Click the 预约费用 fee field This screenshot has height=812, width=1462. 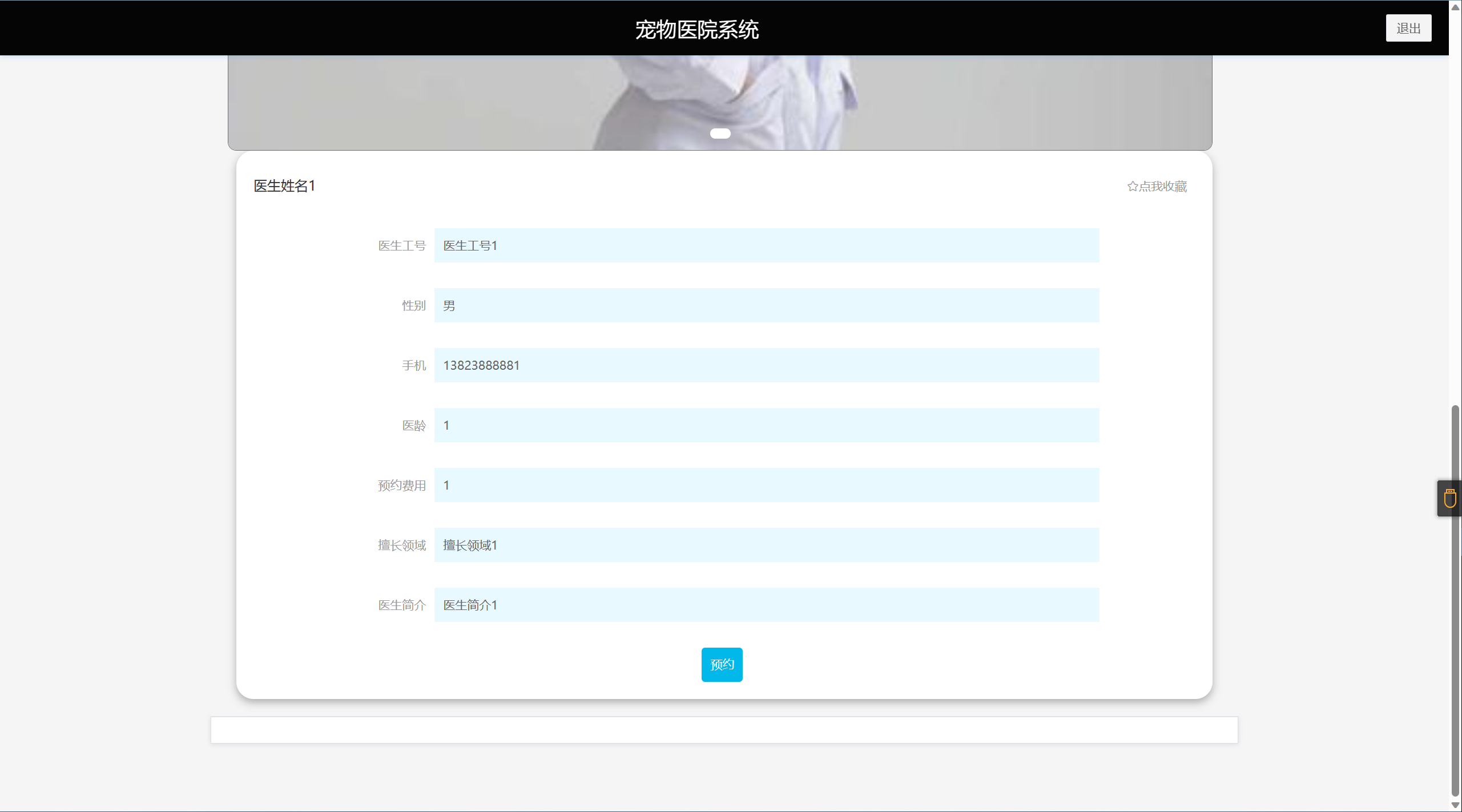point(766,485)
